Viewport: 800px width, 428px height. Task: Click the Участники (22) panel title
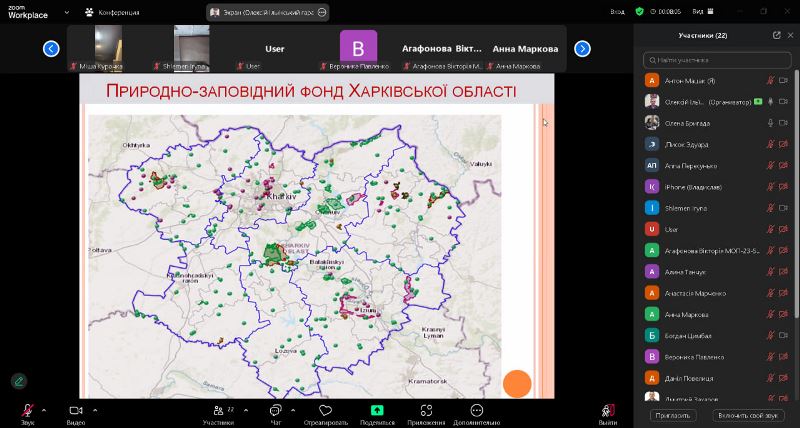pos(703,35)
